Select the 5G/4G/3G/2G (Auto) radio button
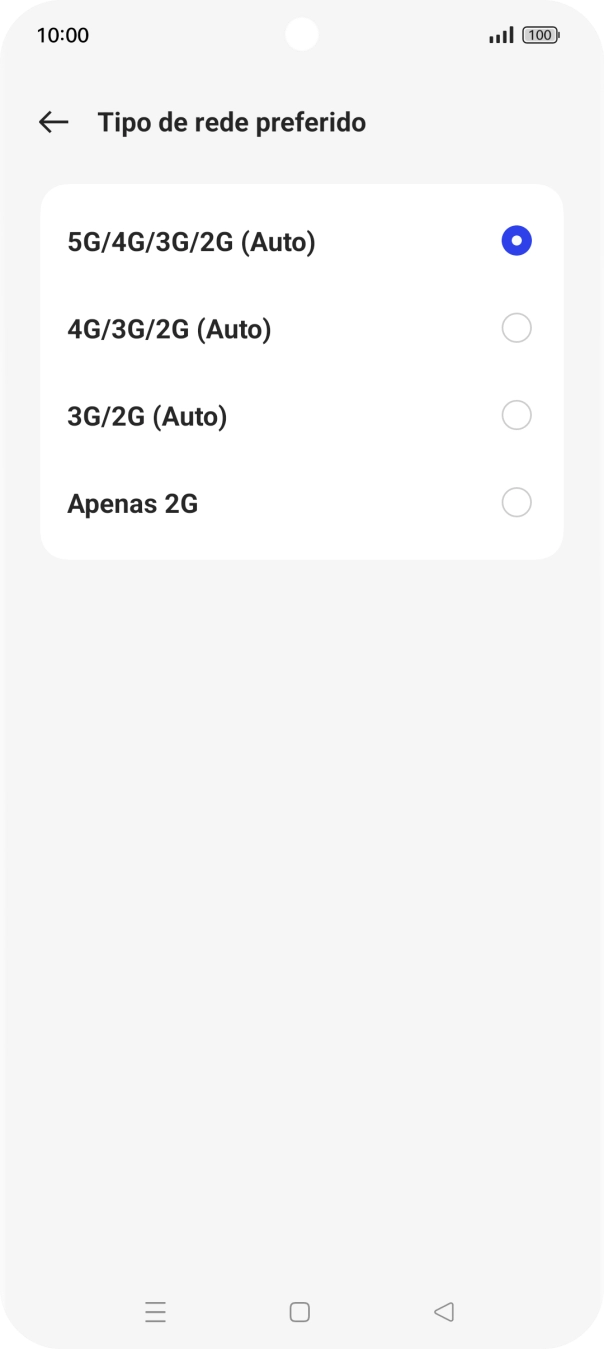 pos(516,241)
